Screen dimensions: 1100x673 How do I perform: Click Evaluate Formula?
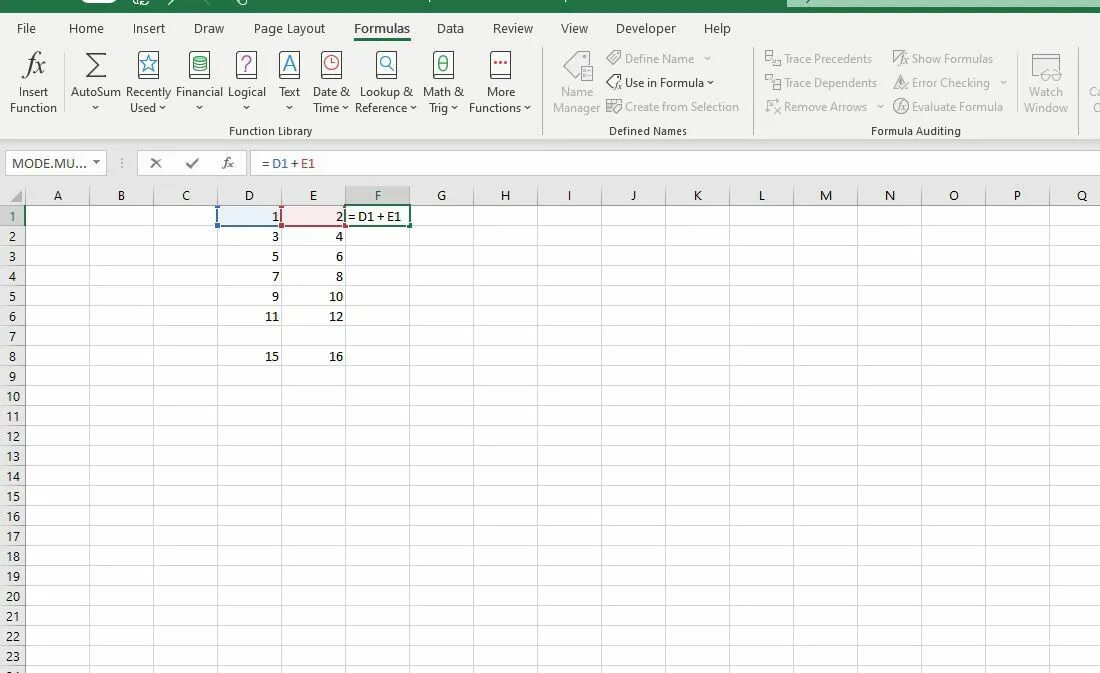pyautogui.click(x=948, y=107)
